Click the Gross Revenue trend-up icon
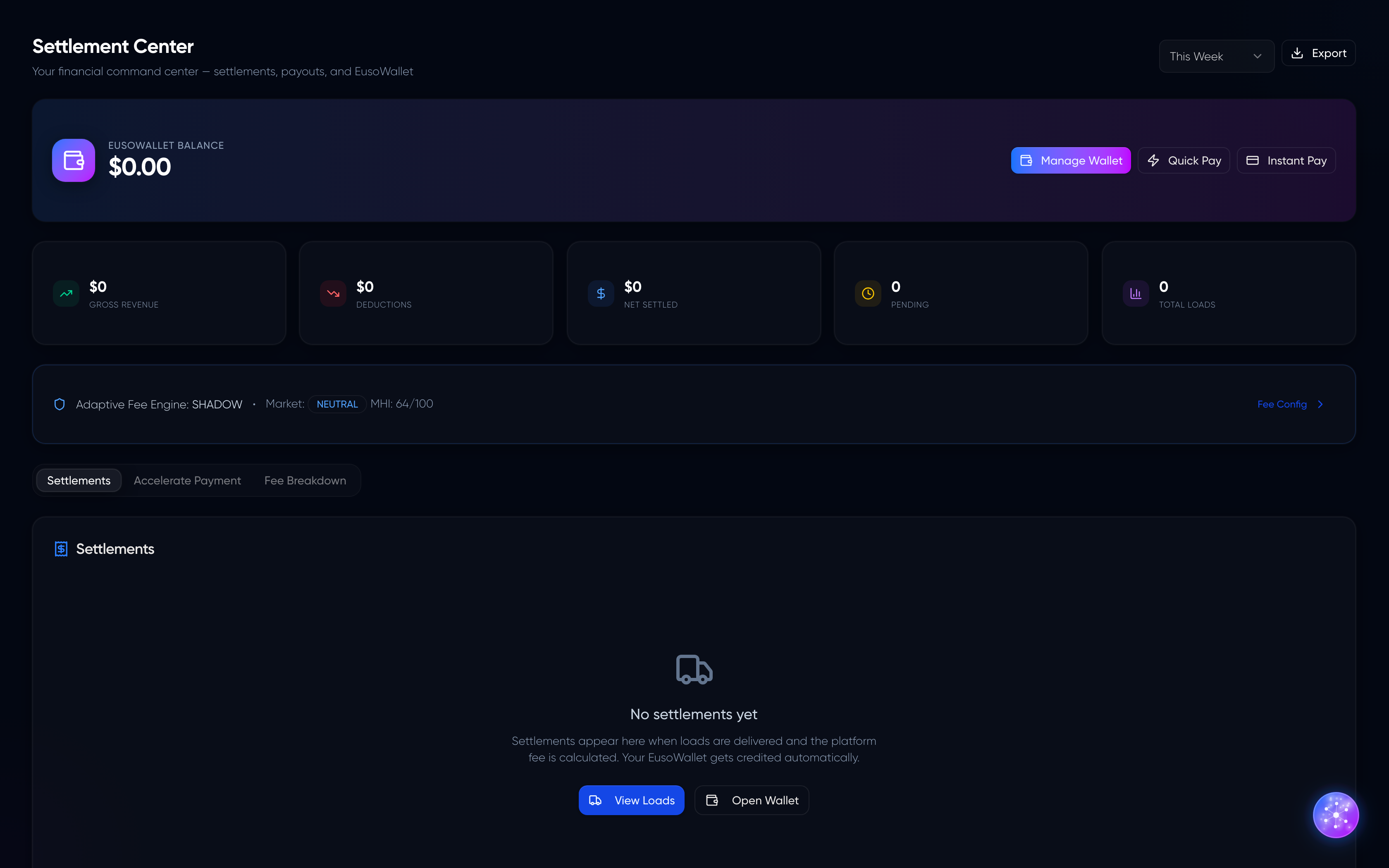Screen dimensions: 1389x868 [66, 293]
